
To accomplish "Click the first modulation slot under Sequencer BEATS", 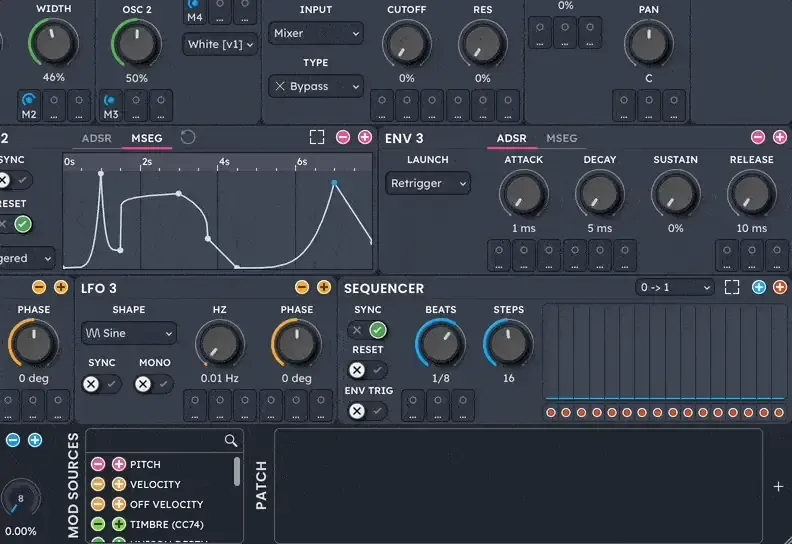I will point(413,406).
